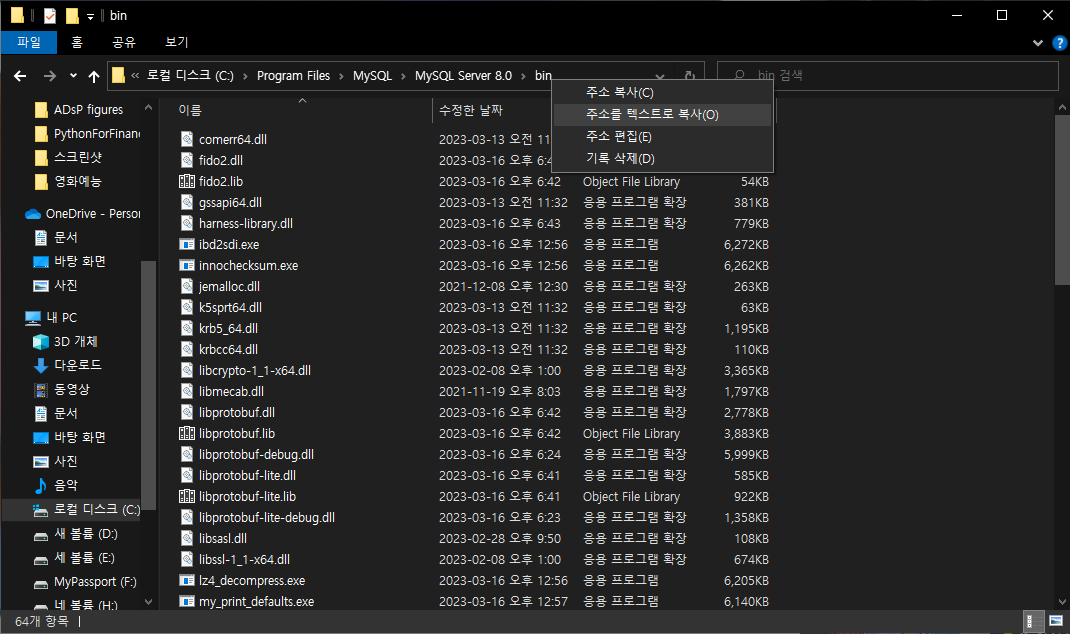1070x634 pixels.
Task: Click 로컬 디스크 (C:) breadcrumb segment
Action: pos(190,76)
